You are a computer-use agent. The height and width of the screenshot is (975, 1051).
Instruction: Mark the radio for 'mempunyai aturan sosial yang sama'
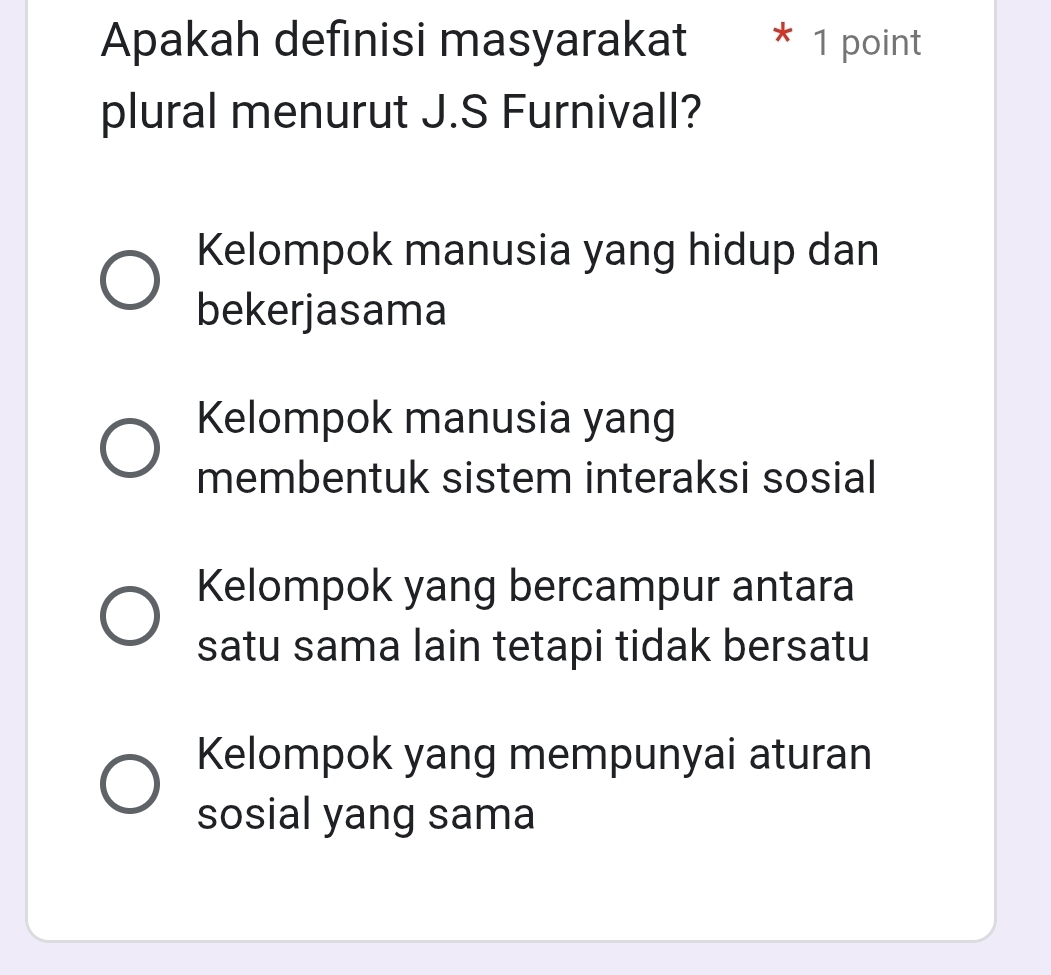[130, 784]
